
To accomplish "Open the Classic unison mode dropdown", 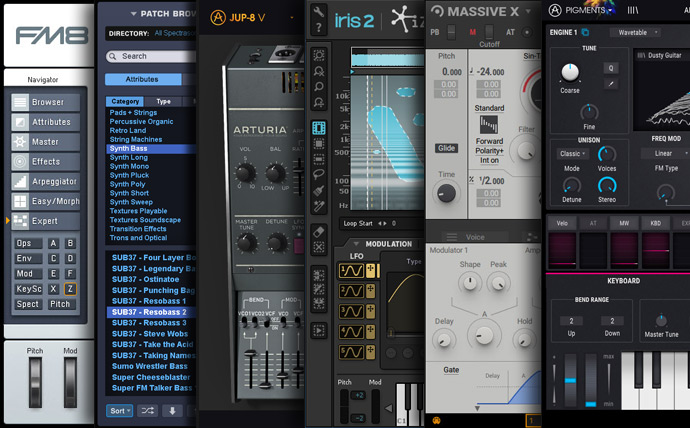I will (572, 154).
